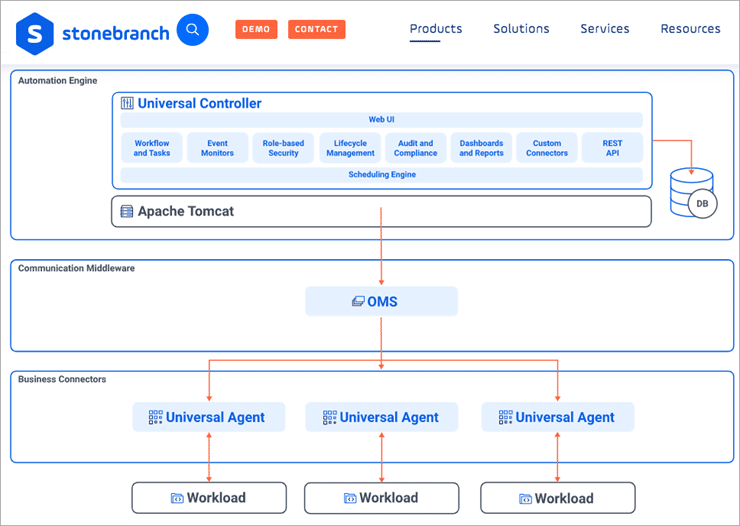The image size is (740, 526).
Task: Click the Apache Tomcat label
Action: point(186,211)
